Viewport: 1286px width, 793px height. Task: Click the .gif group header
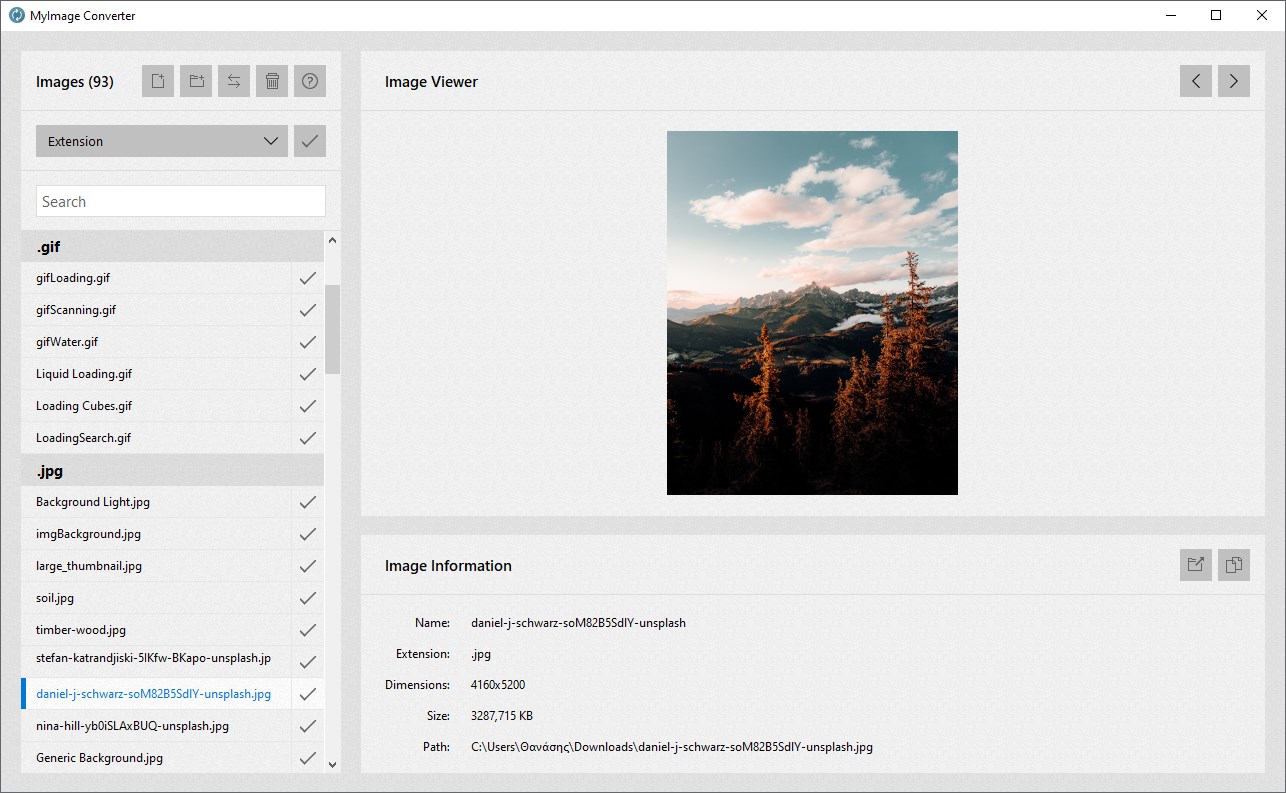coord(172,246)
